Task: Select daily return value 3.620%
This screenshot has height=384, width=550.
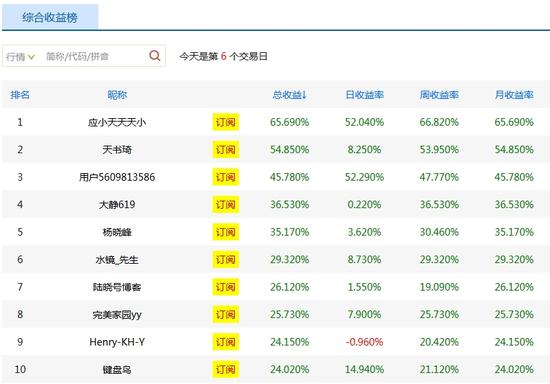Action: tap(364, 232)
